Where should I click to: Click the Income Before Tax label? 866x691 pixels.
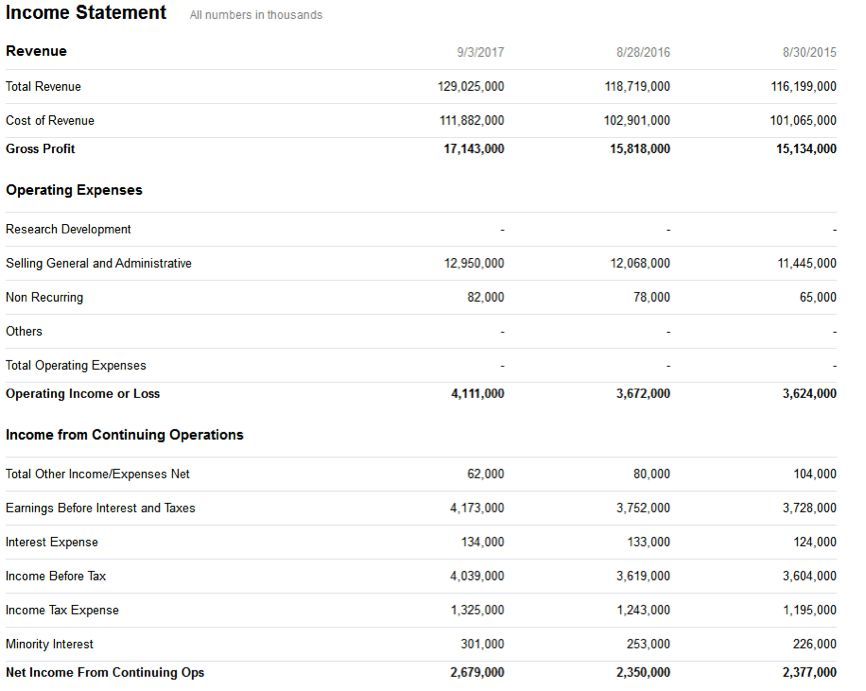[x=55, y=576]
